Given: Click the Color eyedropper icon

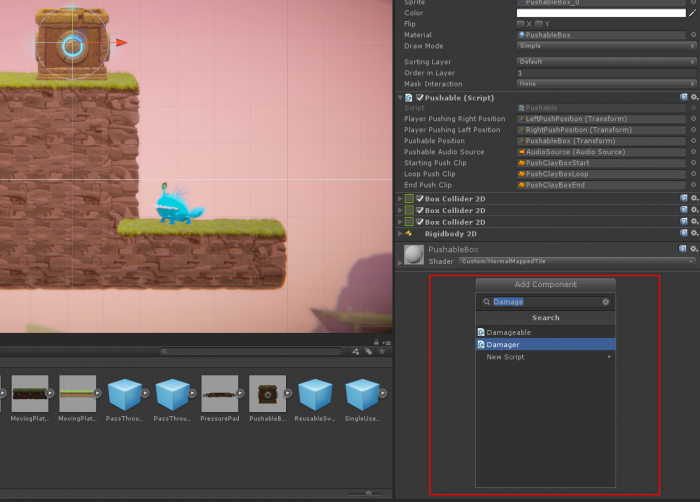Looking at the screenshot, I should (692, 13).
